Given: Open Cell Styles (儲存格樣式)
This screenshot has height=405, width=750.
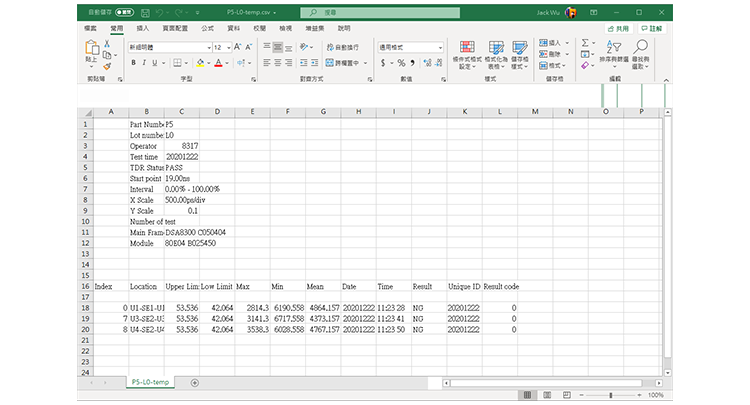Looking at the screenshot, I should point(519,55).
